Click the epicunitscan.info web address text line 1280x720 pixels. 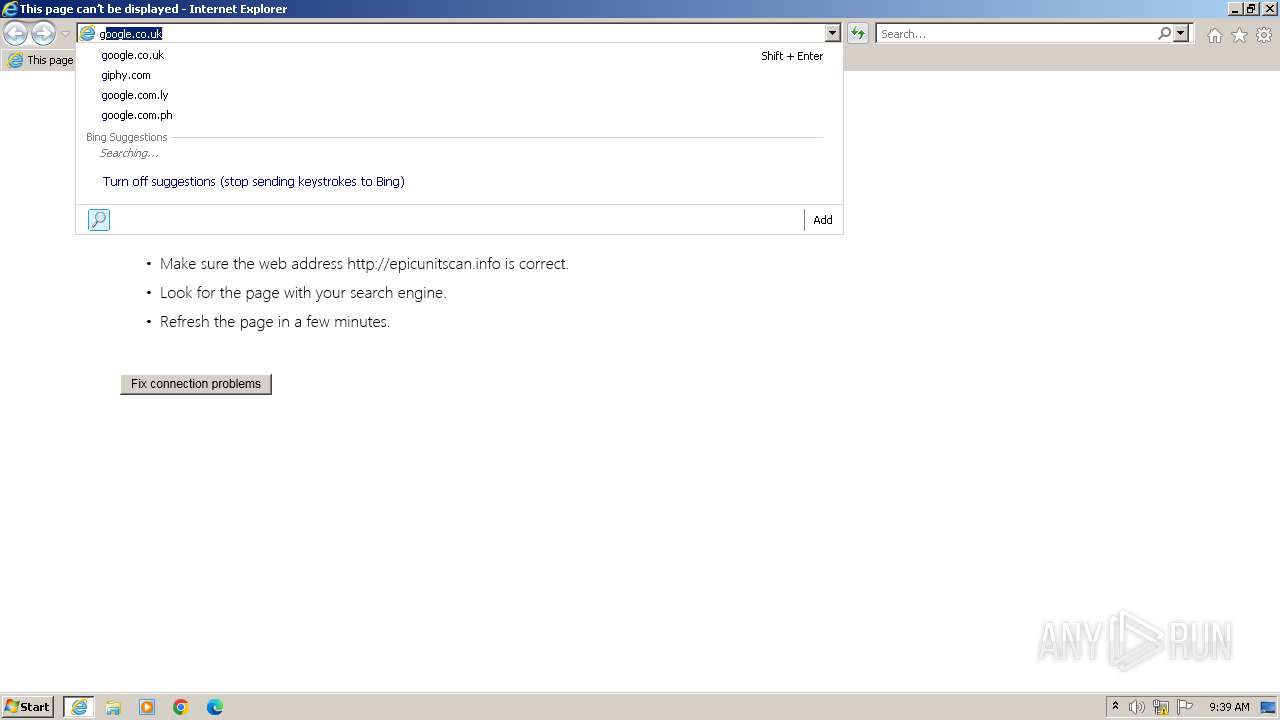coord(364,264)
